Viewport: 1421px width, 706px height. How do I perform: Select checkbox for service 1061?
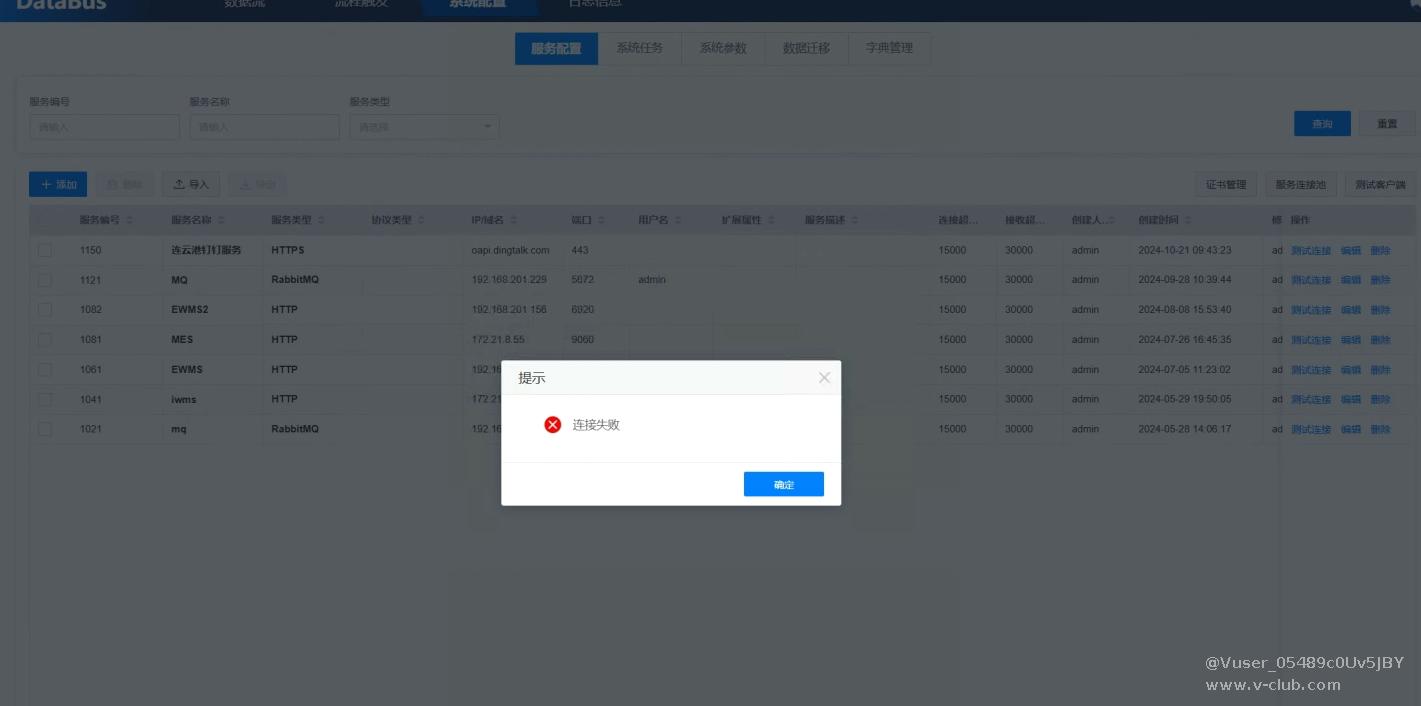(x=45, y=369)
